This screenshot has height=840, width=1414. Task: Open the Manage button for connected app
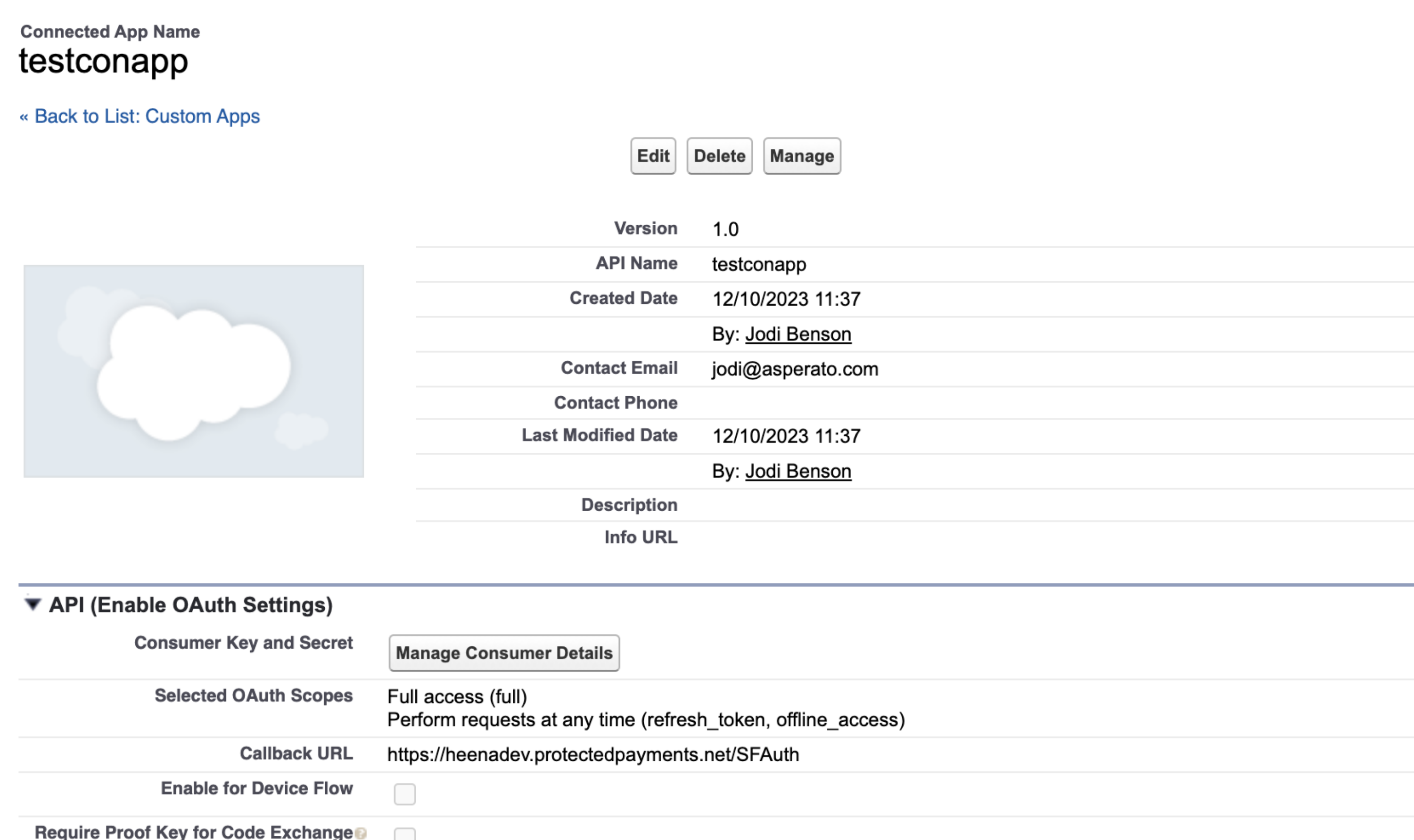pyautogui.click(x=801, y=155)
